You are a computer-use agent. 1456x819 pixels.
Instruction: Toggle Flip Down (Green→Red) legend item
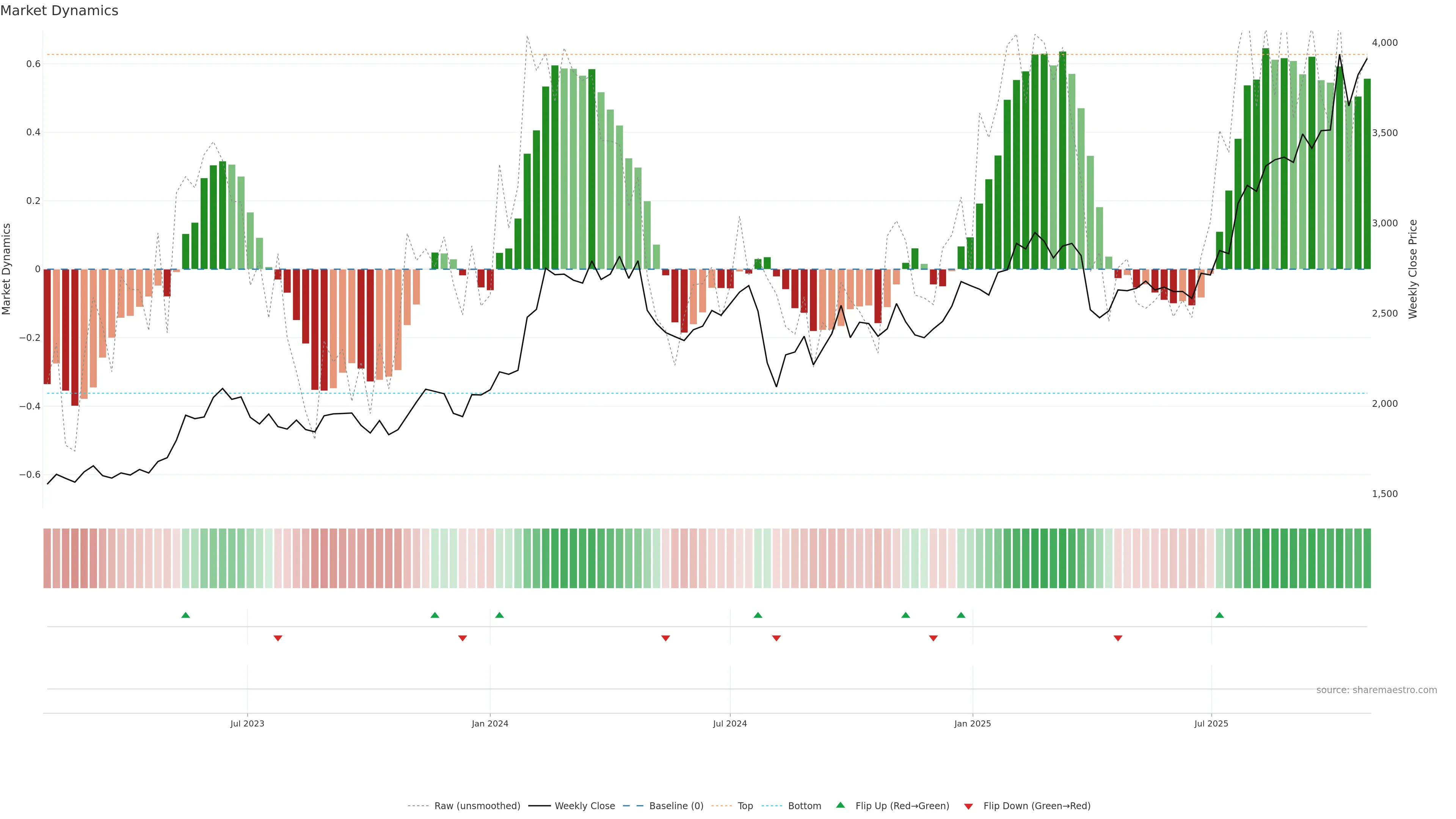point(1037,806)
